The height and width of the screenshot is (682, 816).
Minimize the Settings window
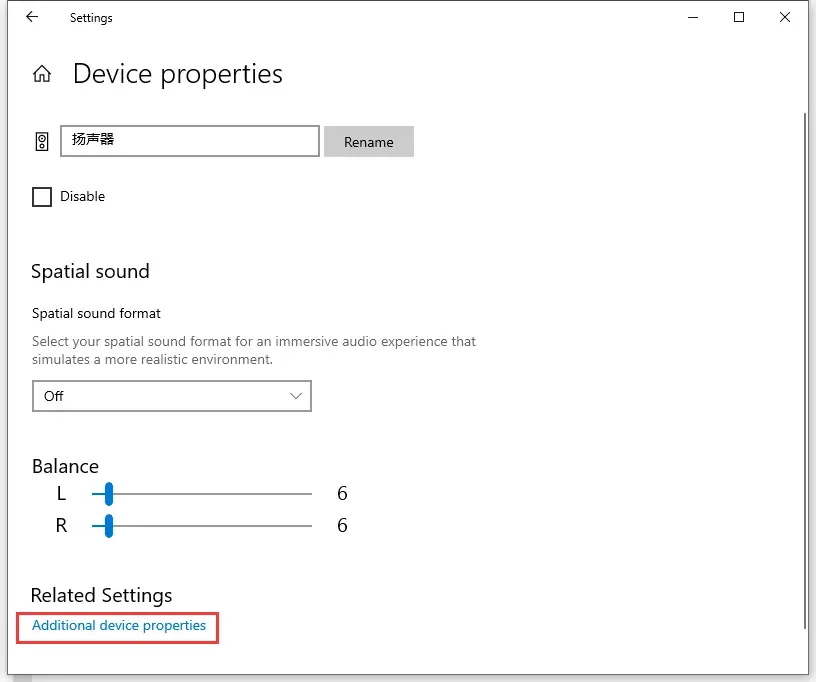point(693,17)
